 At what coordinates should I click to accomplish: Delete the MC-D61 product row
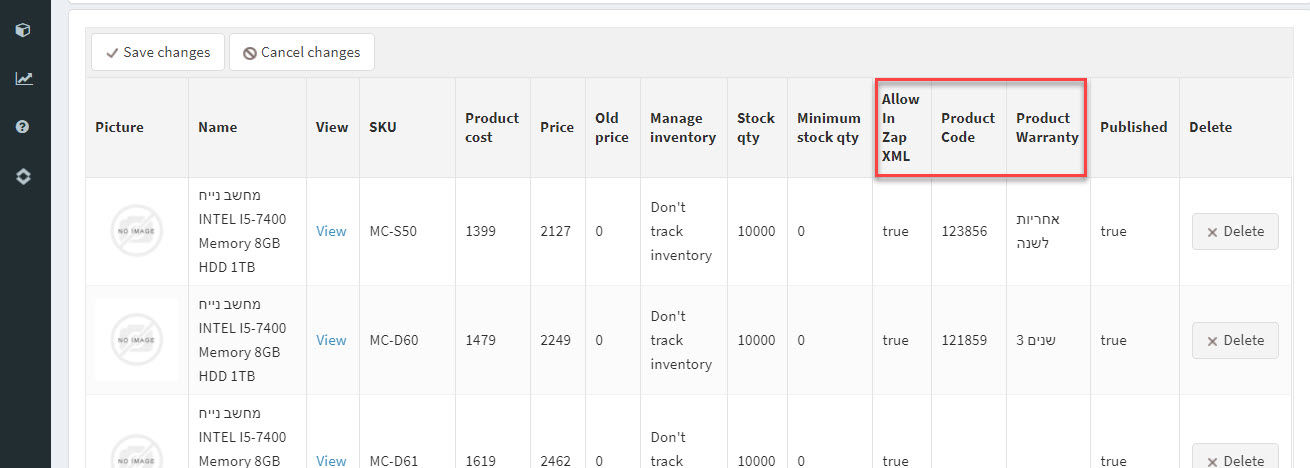(1235, 457)
